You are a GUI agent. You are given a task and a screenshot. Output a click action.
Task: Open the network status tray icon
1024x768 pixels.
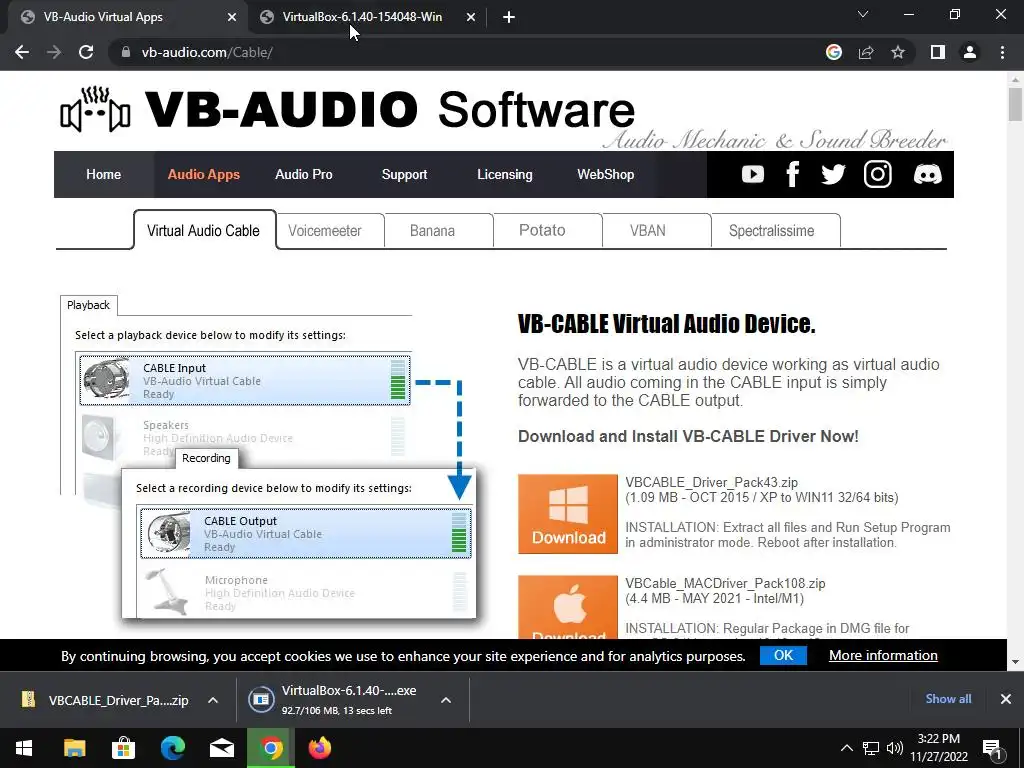871,748
